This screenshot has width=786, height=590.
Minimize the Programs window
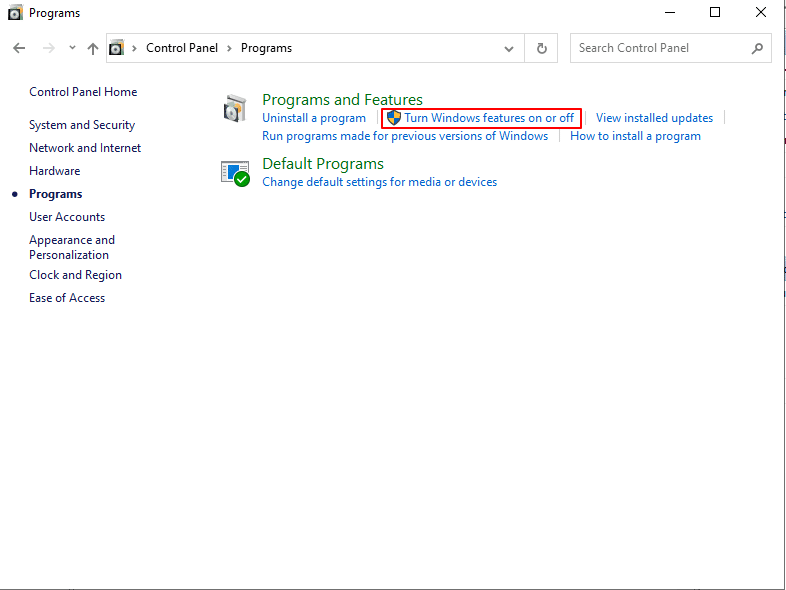tap(670, 13)
